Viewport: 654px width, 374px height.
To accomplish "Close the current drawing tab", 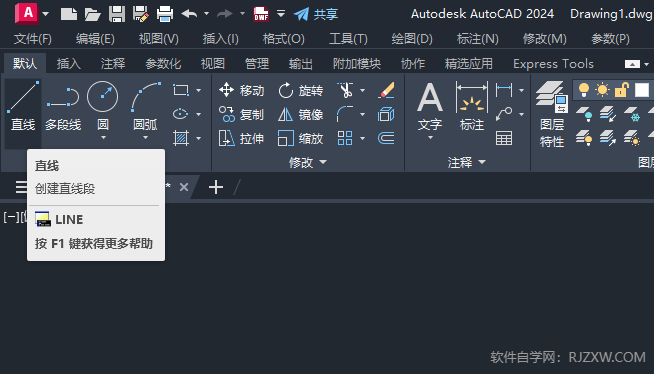I will pyautogui.click(x=184, y=187).
